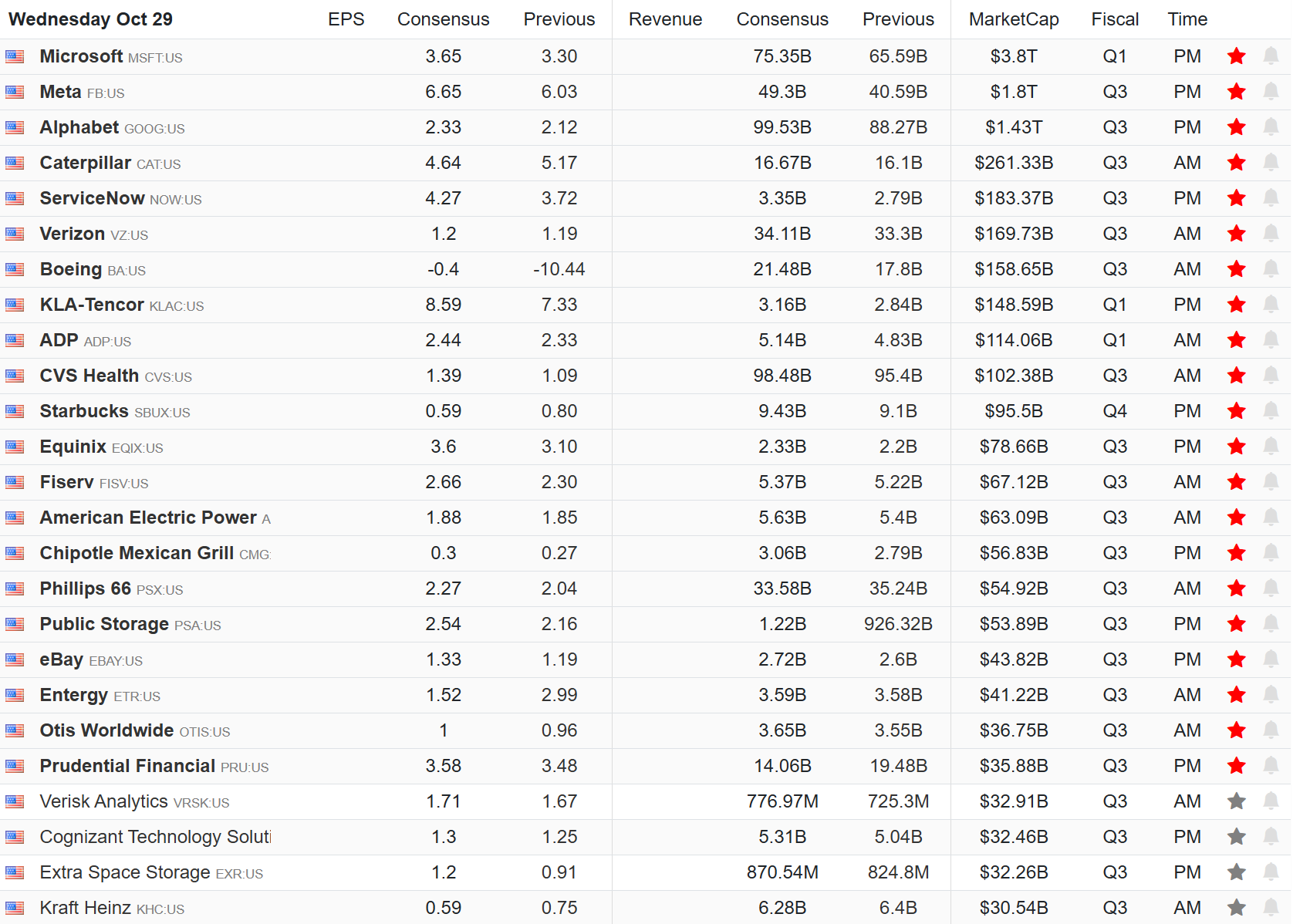Click the Time column header
Viewport: 1310px width, 924px height.
[1187, 19]
